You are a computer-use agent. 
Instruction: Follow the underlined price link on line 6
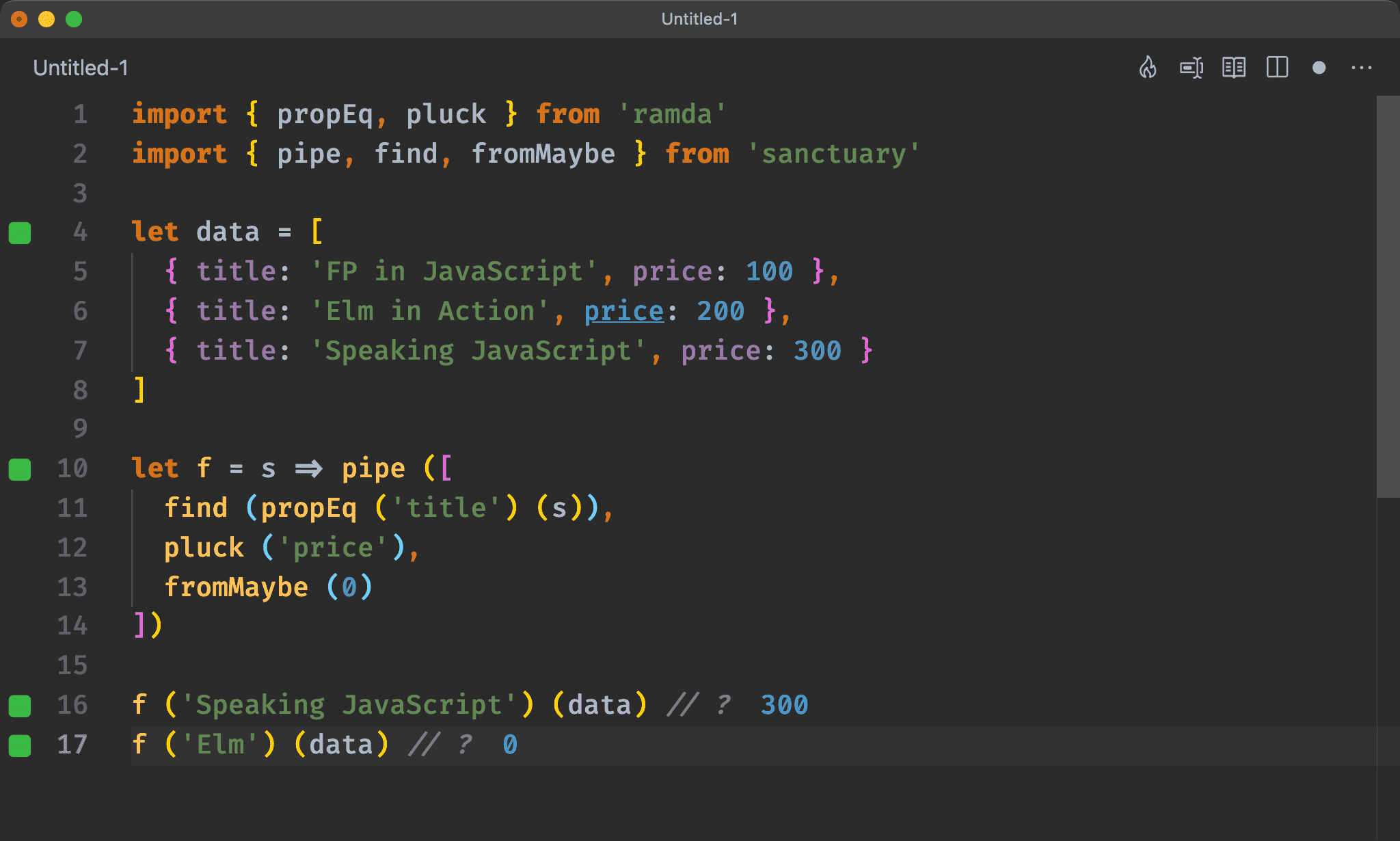624,312
